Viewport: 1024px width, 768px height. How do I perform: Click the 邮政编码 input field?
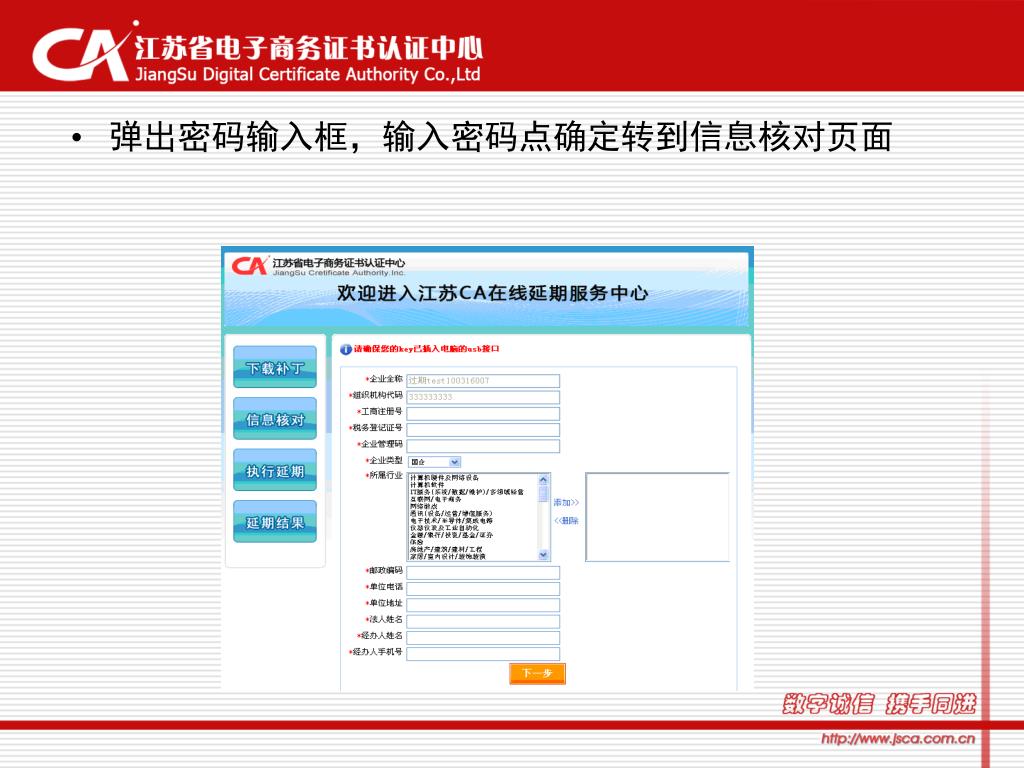(483, 573)
